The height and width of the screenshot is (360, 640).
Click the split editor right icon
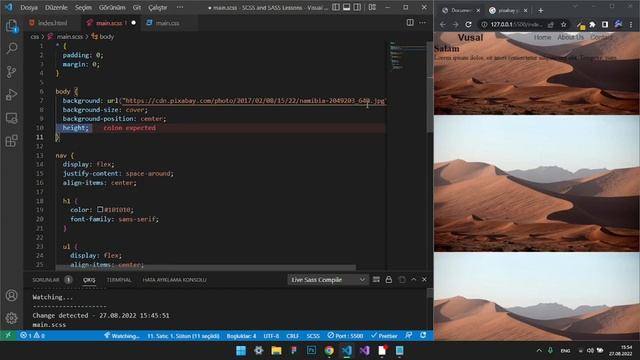click(x=410, y=22)
